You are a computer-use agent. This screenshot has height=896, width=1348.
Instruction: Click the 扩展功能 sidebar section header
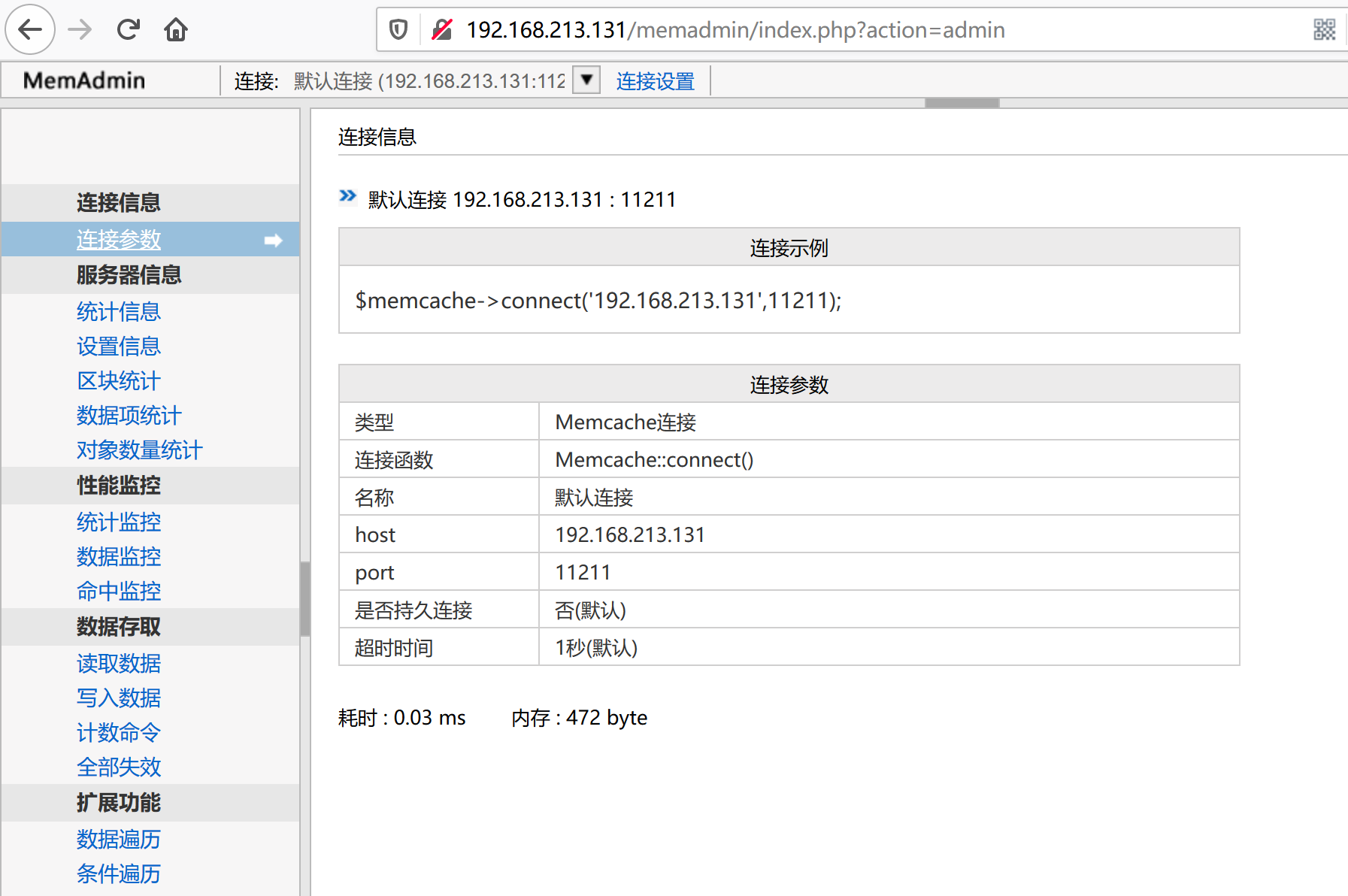(x=150, y=803)
